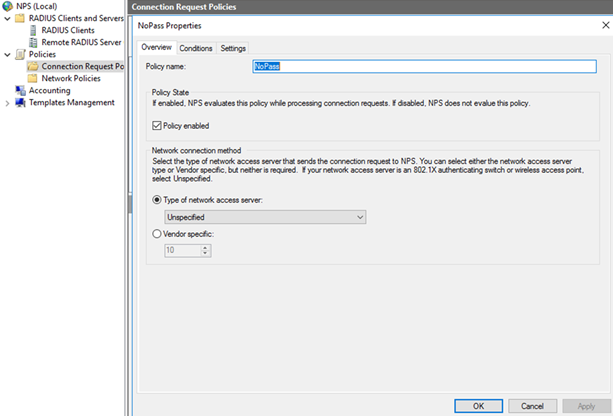Switch to the Settings tab
The image size is (613, 416).
click(x=233, y=48)
